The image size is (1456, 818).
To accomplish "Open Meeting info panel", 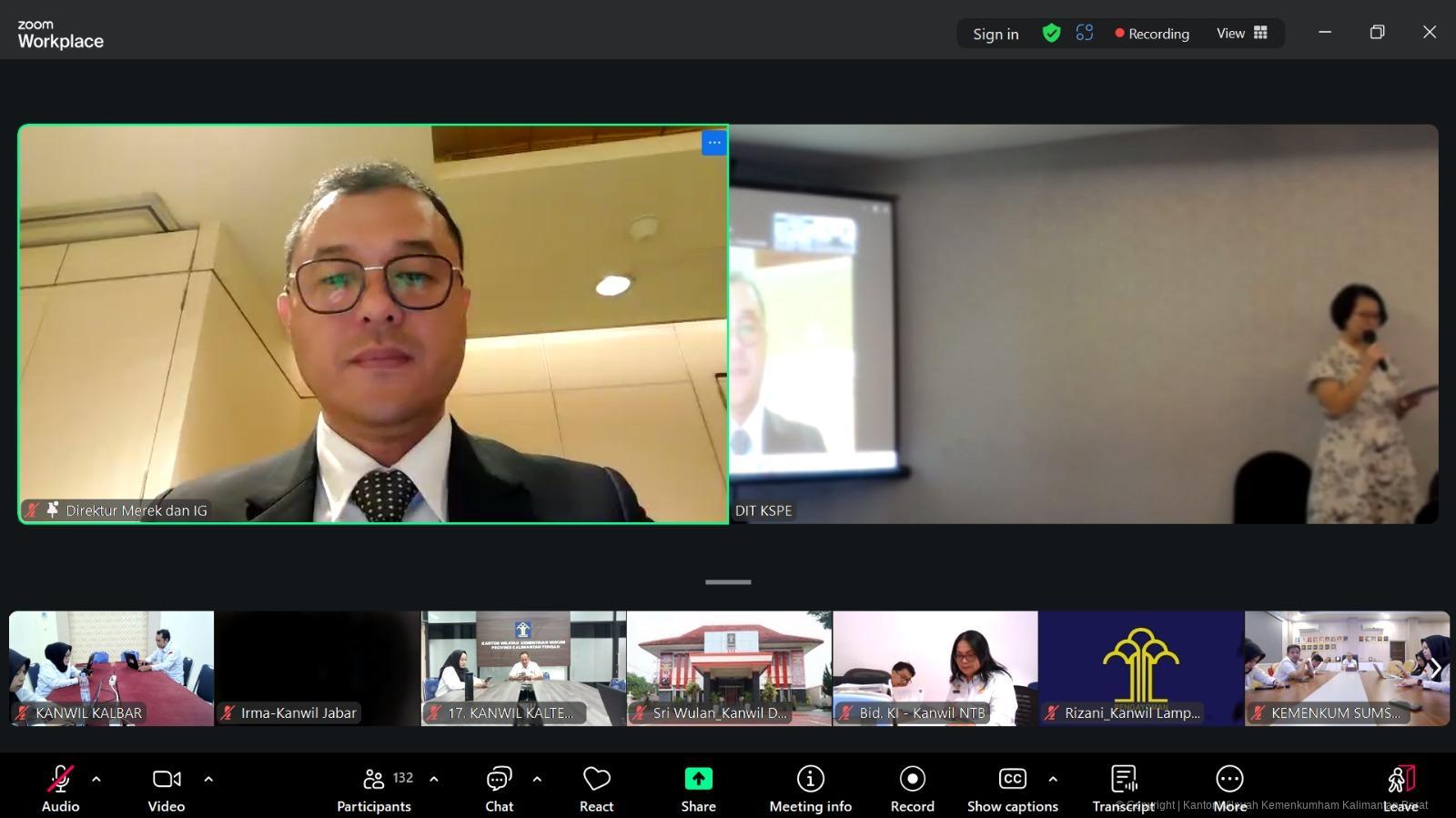I will click(x=810, y=788).
